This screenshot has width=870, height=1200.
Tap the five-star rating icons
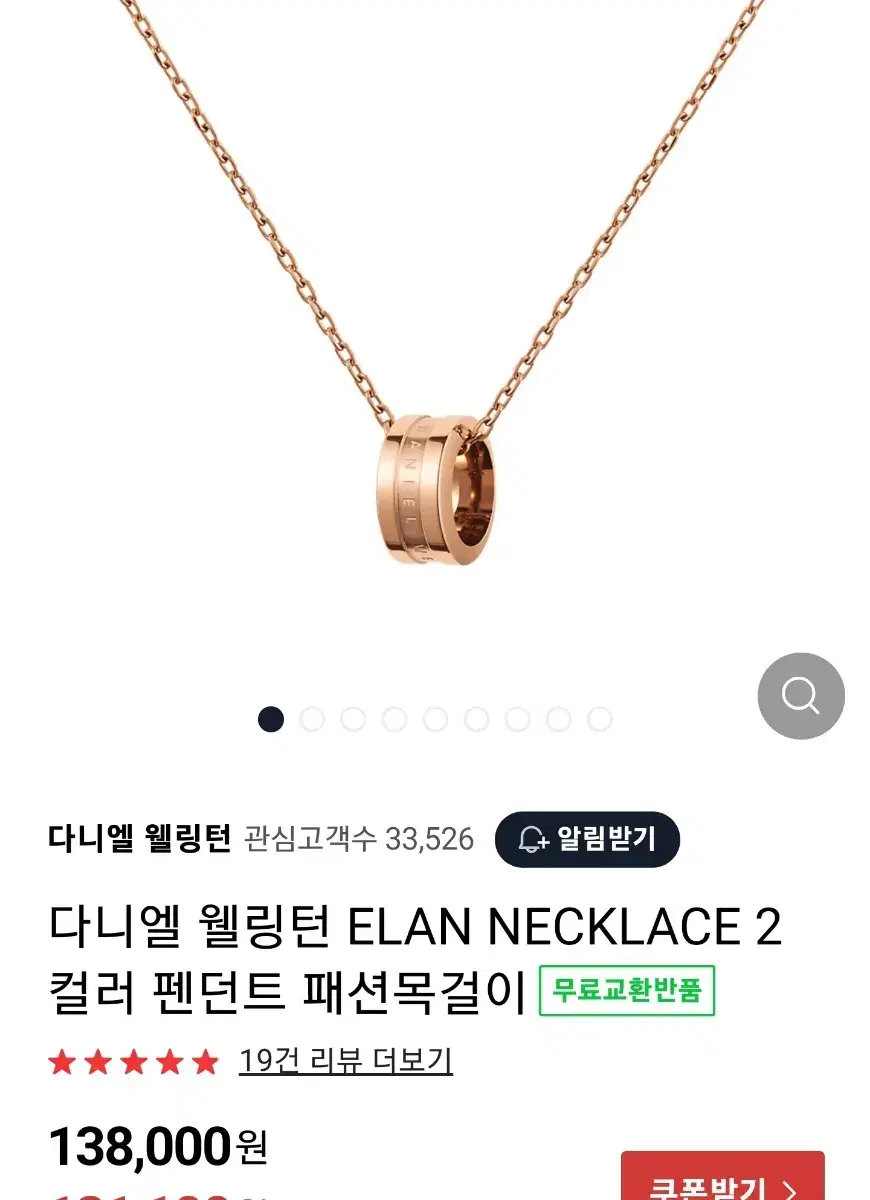133,1061
